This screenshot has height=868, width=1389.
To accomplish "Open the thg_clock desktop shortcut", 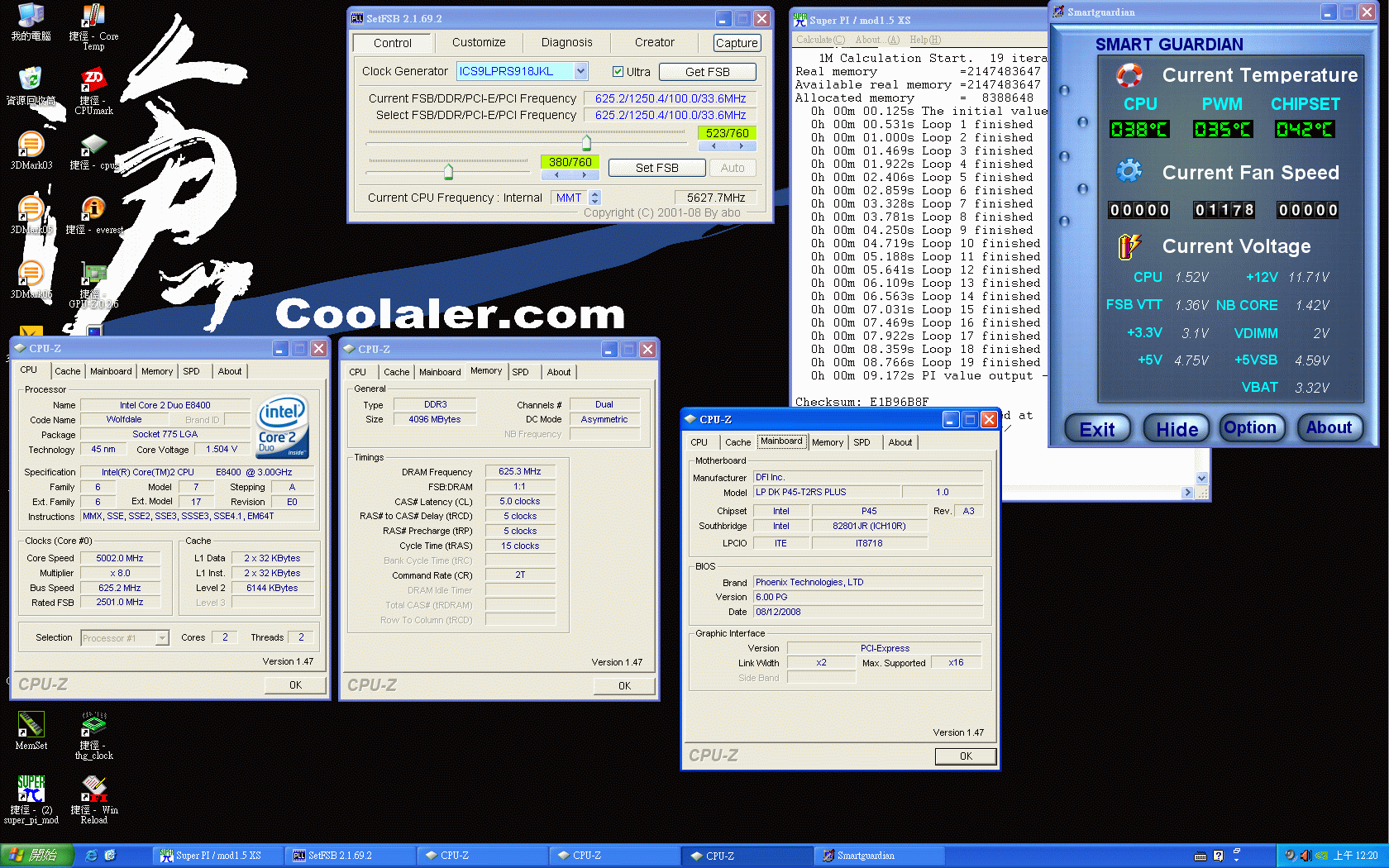I will (x=93, y=736).
